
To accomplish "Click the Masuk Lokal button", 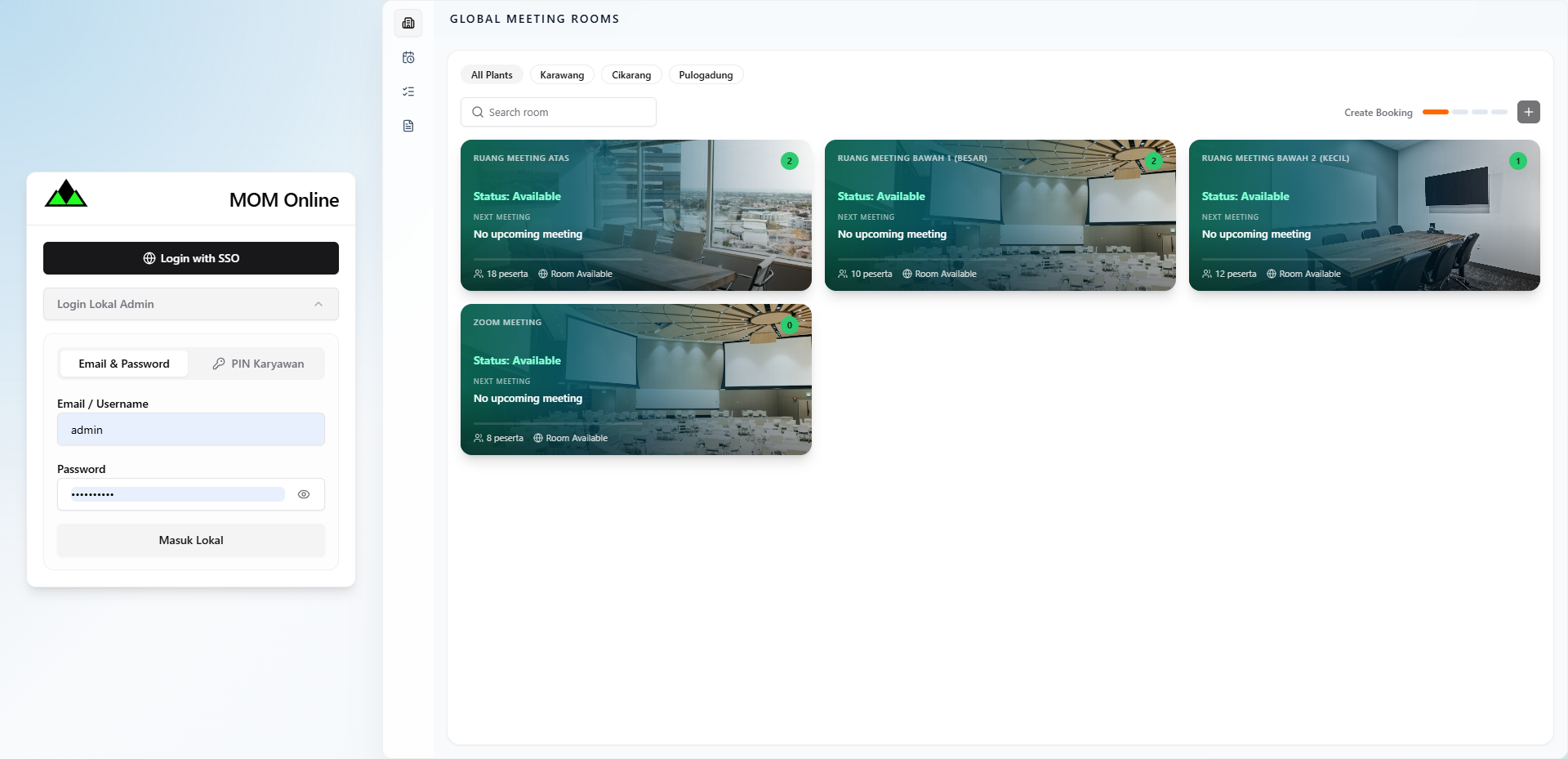I will tap(191, 540).
